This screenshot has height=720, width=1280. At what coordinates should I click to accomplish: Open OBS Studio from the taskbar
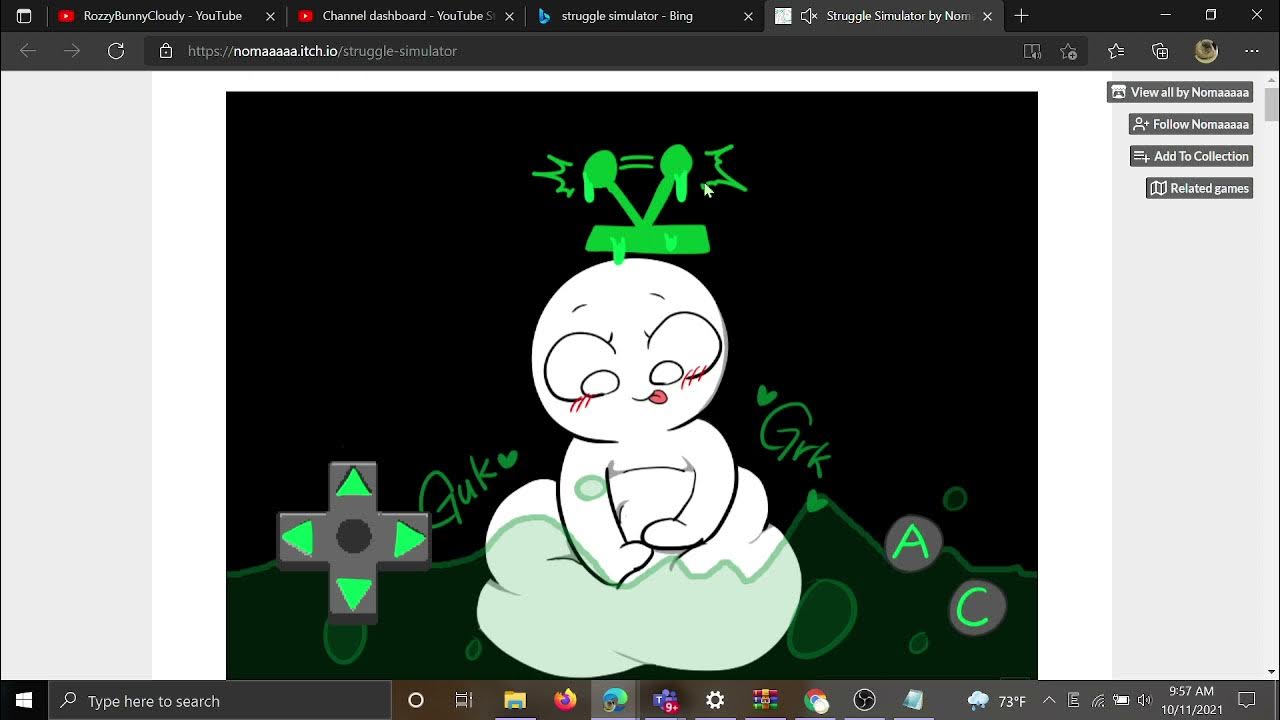pyautogui.click(x=865, y=701)
